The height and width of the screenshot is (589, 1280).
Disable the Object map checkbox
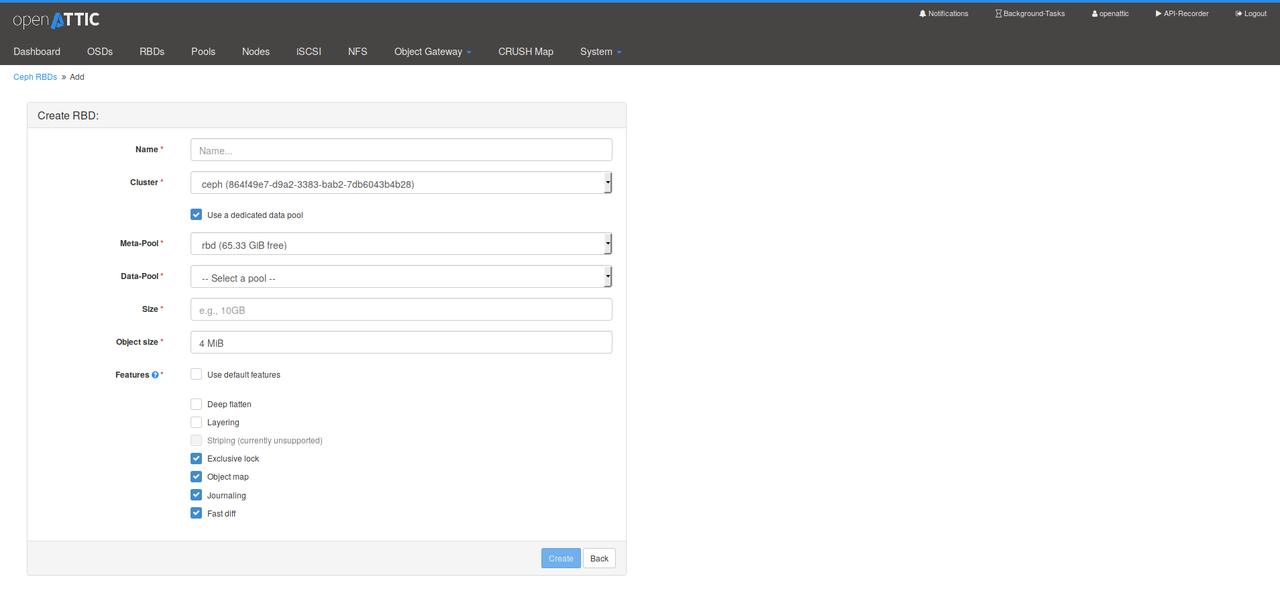pyautogui.click(x=196, y=476)
